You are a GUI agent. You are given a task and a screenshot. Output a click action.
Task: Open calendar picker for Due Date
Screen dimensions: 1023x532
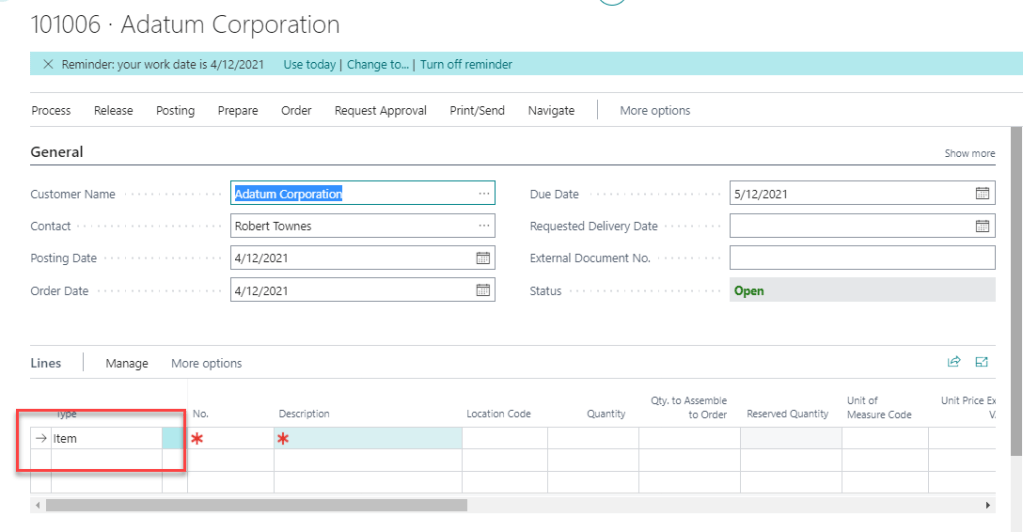pyautogui.click(x=982, y=194)
